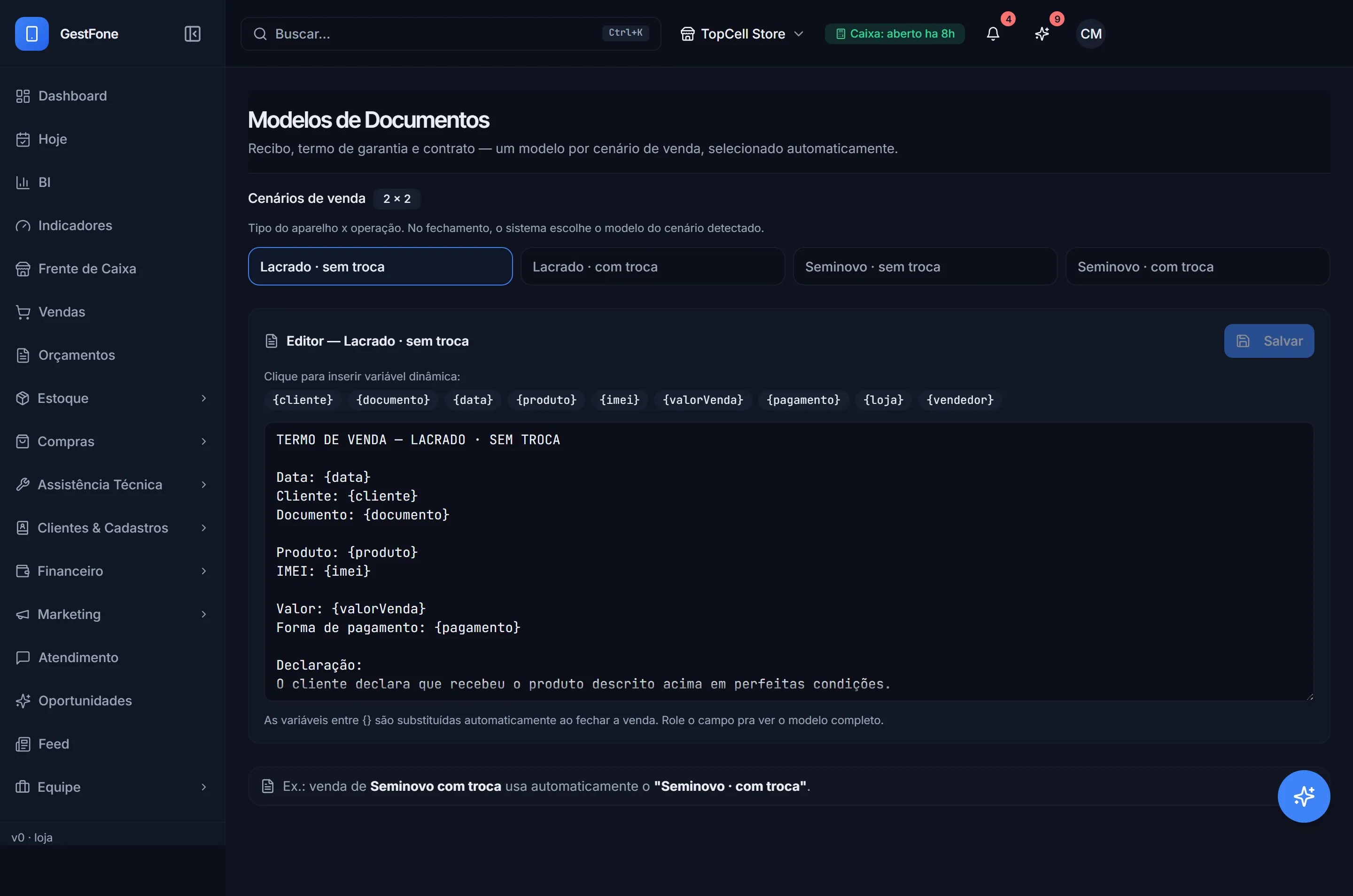Insert the {produto} variable chip
The height and width of the screenshot is (896, 1353).
(546, 400)
